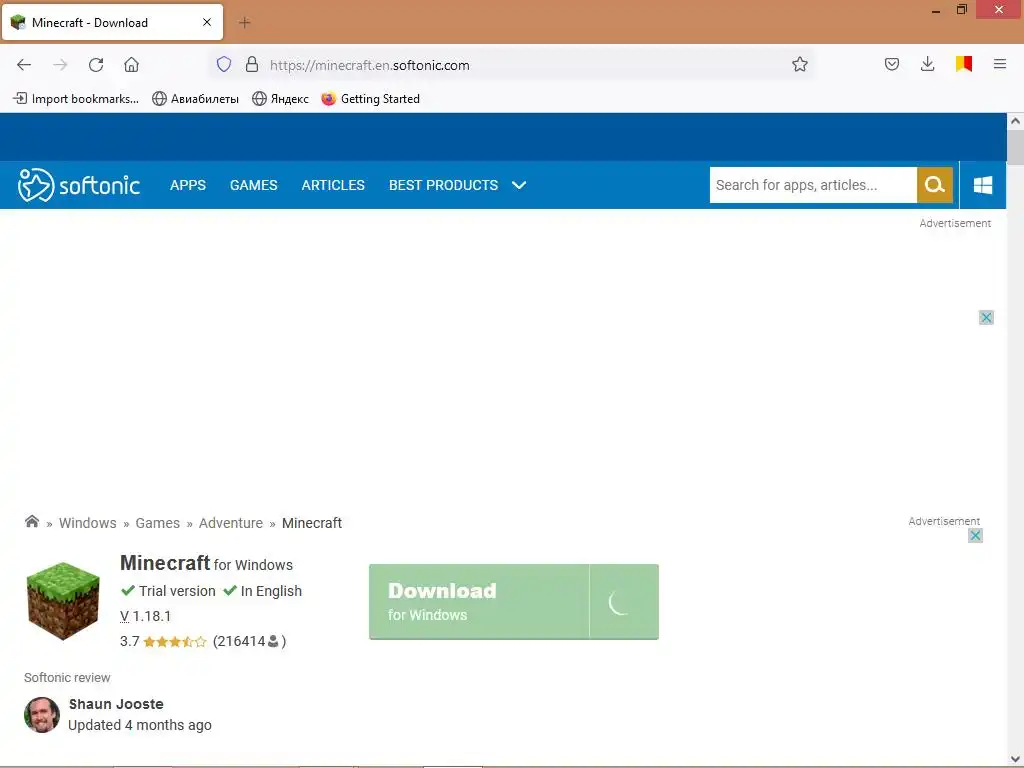Click the star rating icons

pyautogui.click(x=174, y=642)
